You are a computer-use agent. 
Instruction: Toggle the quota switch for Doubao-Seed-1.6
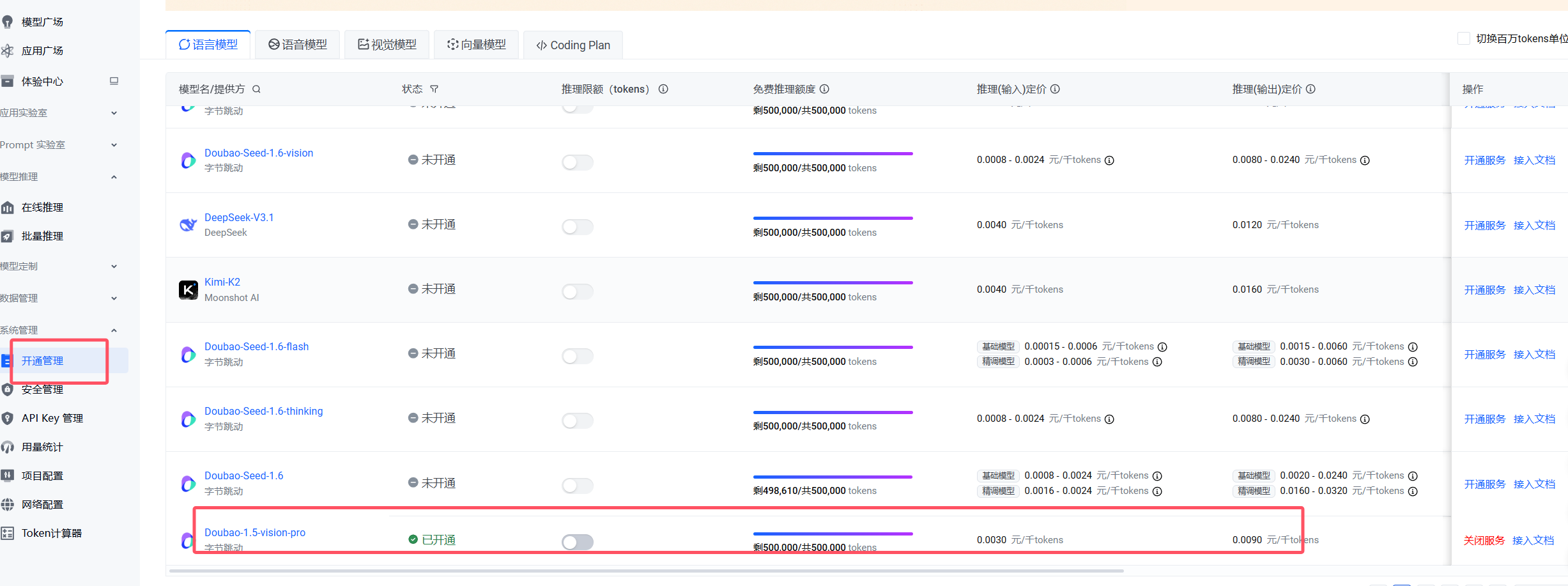[578, 486]
